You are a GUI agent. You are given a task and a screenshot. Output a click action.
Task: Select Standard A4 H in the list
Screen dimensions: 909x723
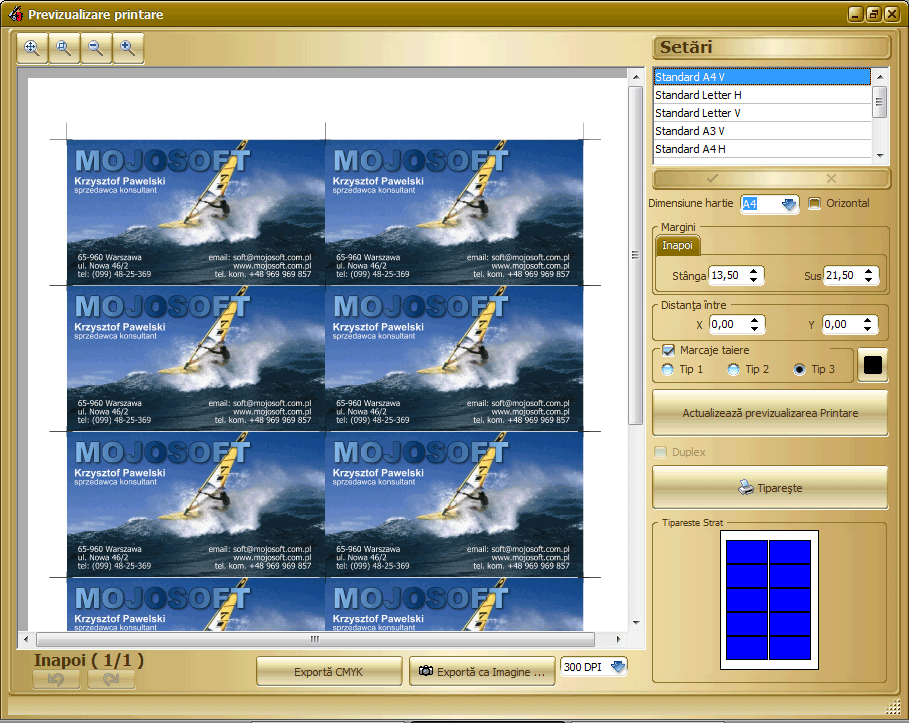(x=762, y=149)
